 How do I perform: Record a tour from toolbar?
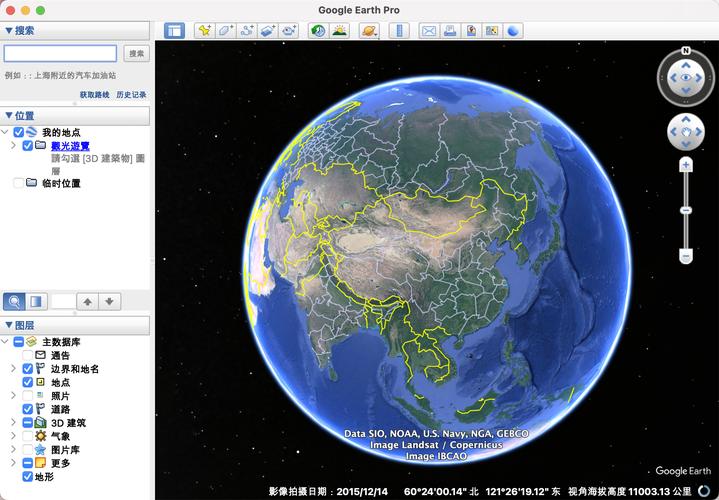(289, 31)
